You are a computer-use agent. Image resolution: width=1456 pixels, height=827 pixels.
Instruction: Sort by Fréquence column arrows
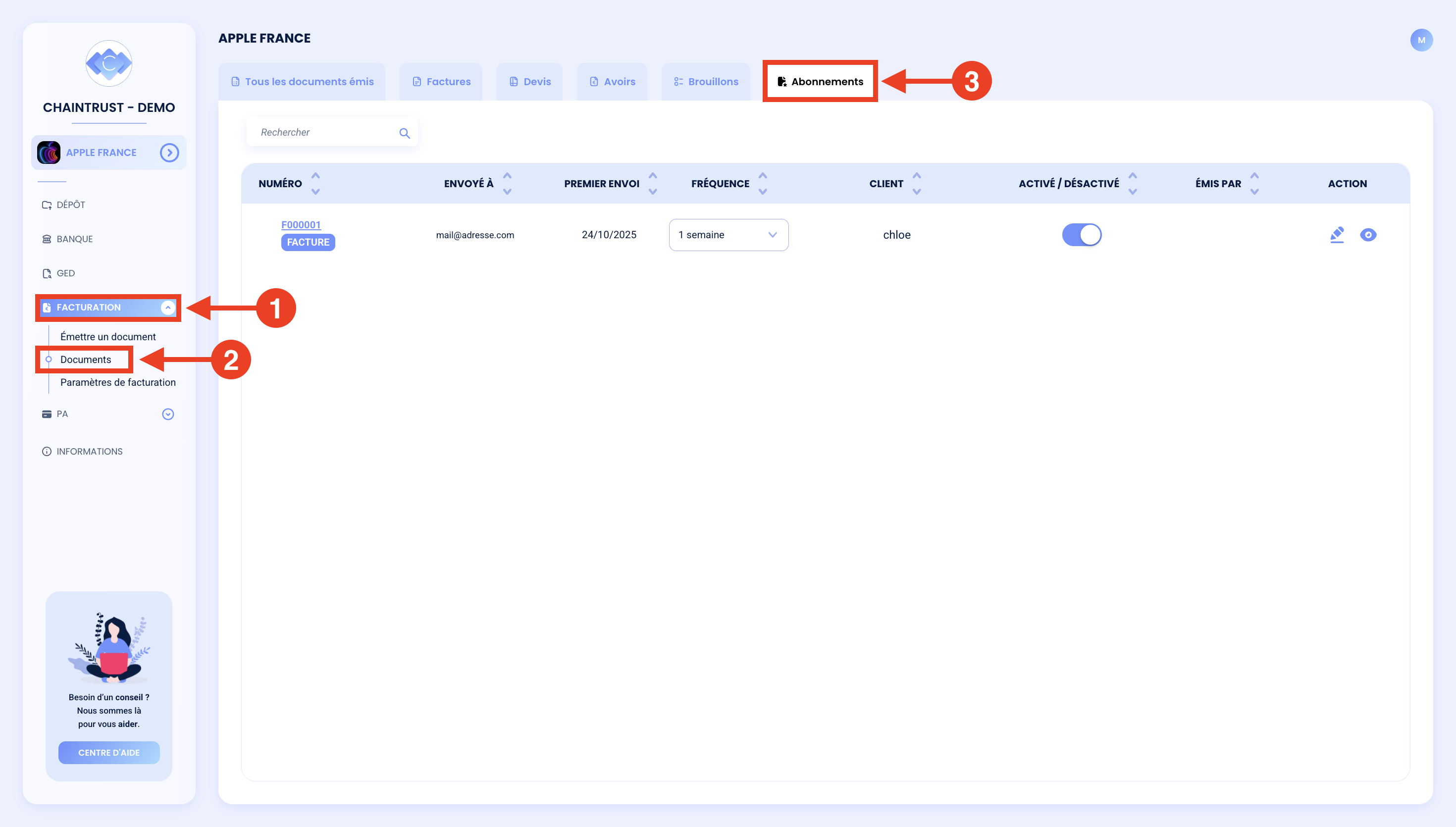[x=763, y=183]
